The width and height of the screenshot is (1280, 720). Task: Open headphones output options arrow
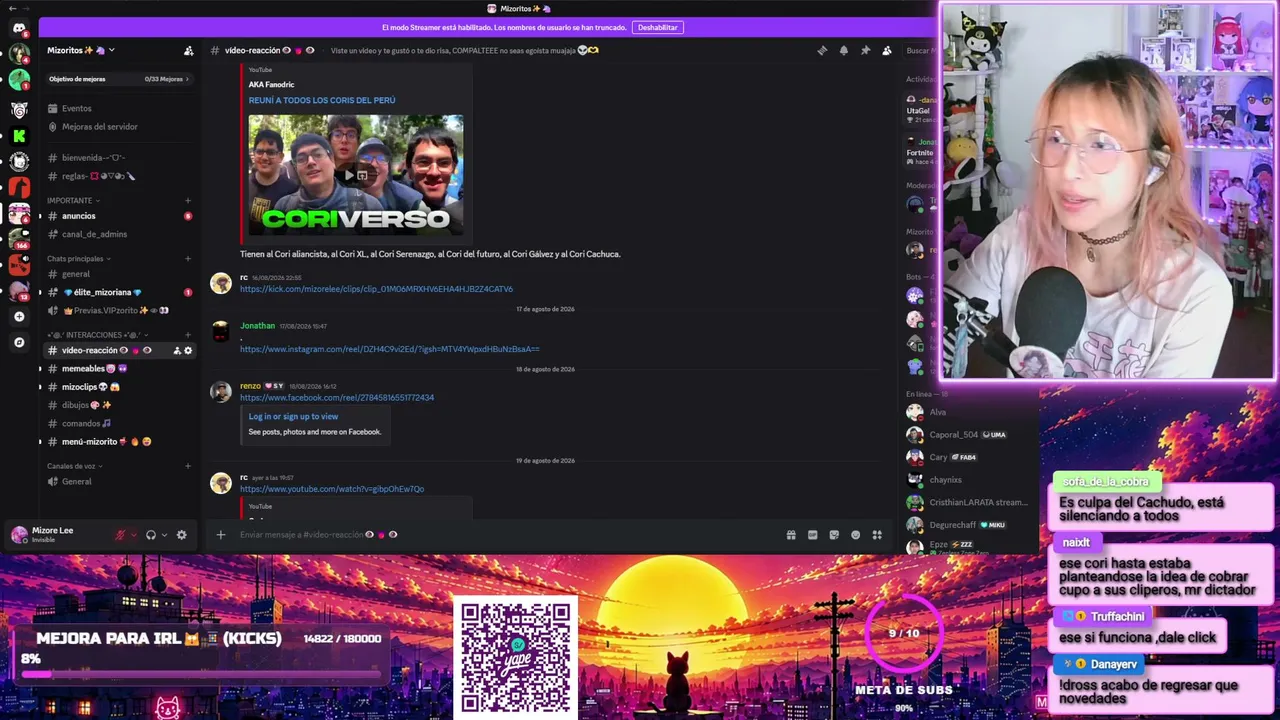tap(164, 535)
